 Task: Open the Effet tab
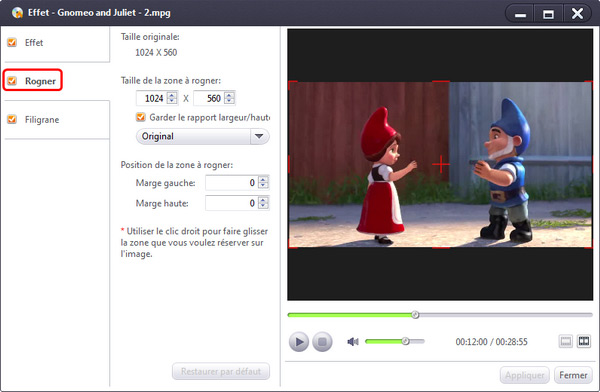pyautogui.click(x=57, y=43)
